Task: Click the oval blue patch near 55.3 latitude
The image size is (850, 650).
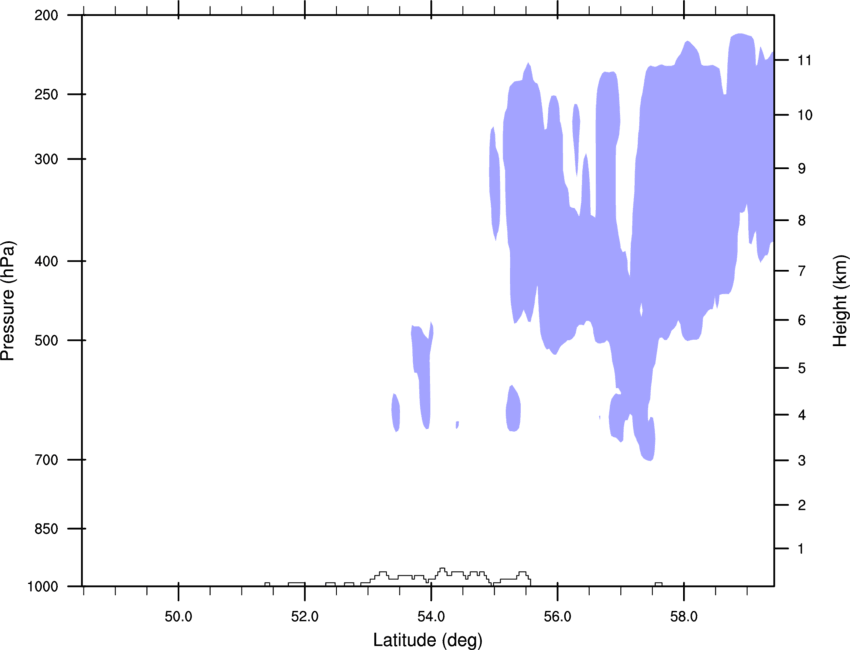Action: pos(513,409)
